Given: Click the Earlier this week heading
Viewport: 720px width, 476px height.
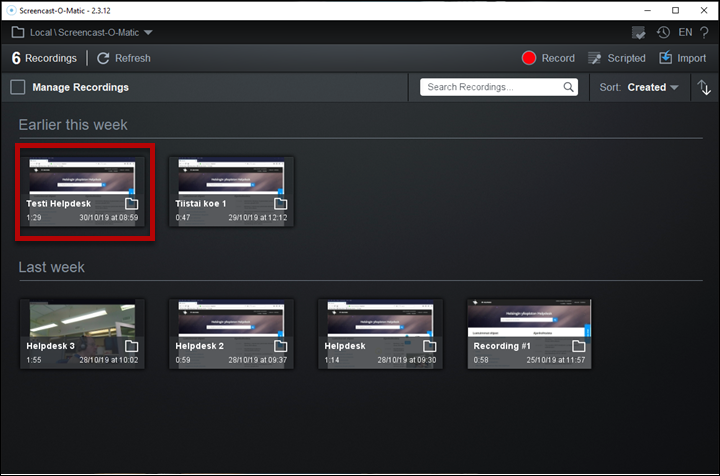Looking at the screenshot, I should click(x=73, y=125).
